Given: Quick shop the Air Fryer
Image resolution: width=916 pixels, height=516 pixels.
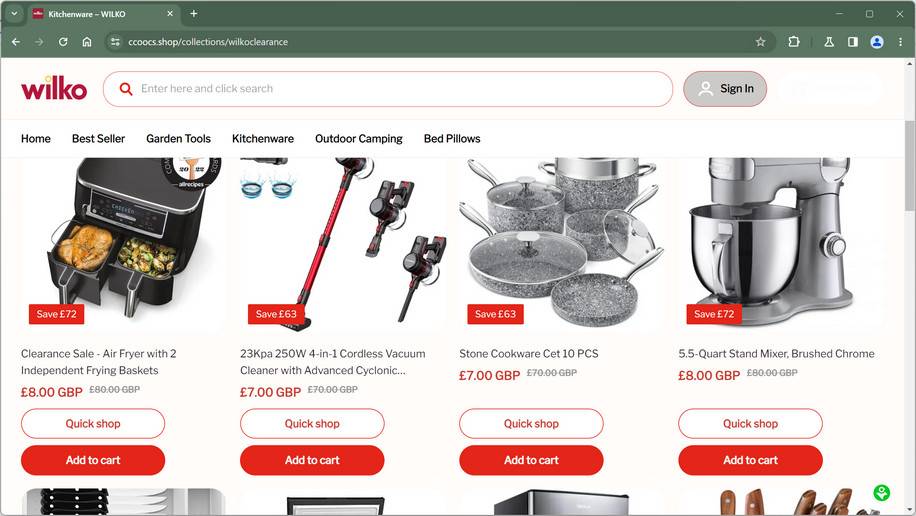Looking at the screenshot, I should click(x=93, y=424).
